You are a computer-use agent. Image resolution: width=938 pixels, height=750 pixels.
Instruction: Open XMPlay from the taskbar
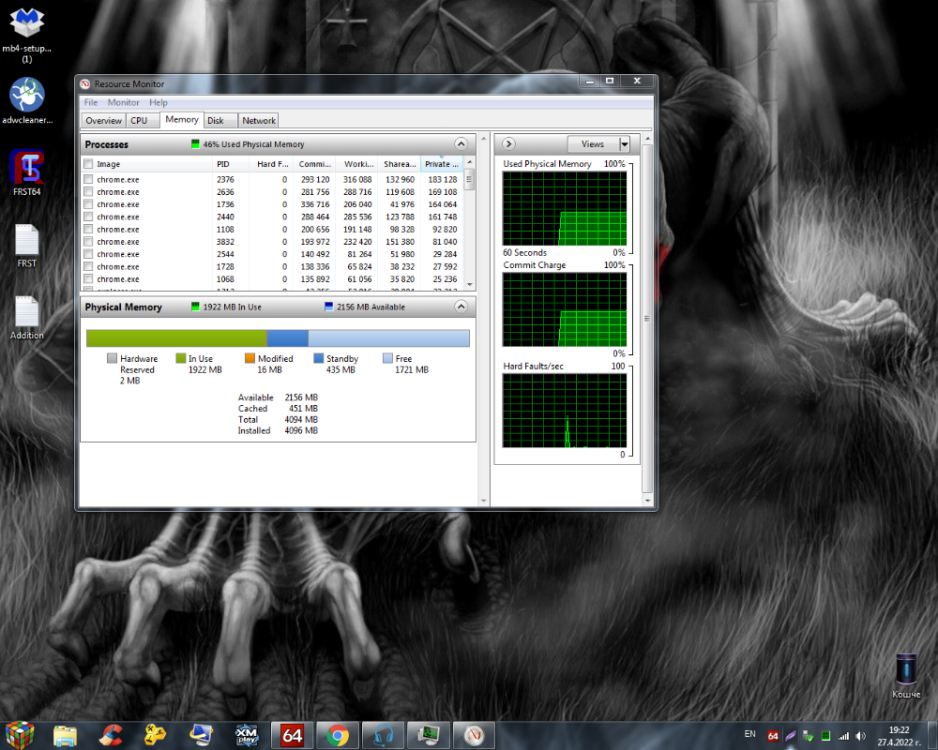246,736
